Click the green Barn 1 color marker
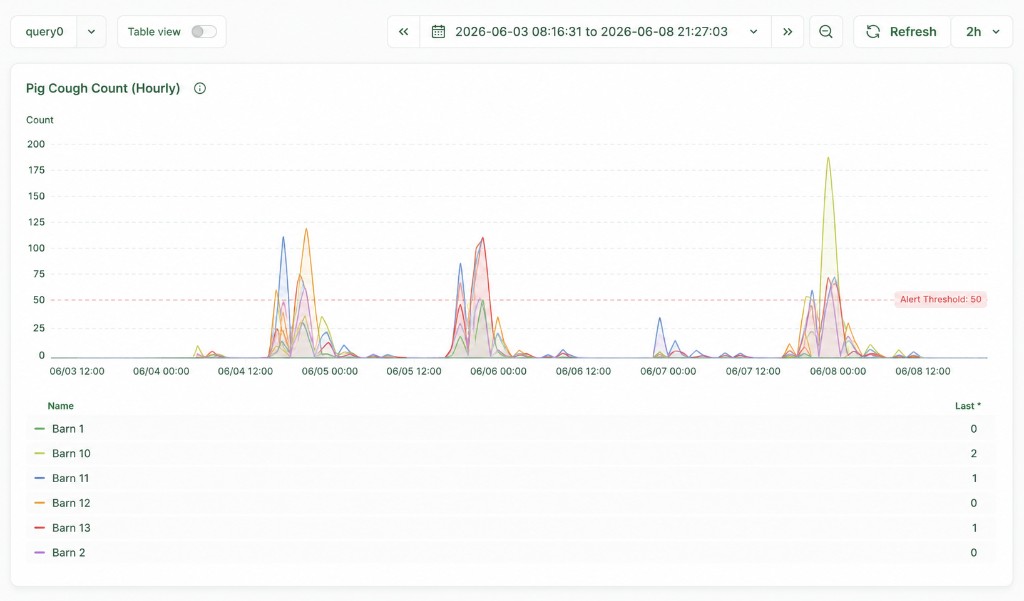The image size is (1024, 601). coord(40,429)
